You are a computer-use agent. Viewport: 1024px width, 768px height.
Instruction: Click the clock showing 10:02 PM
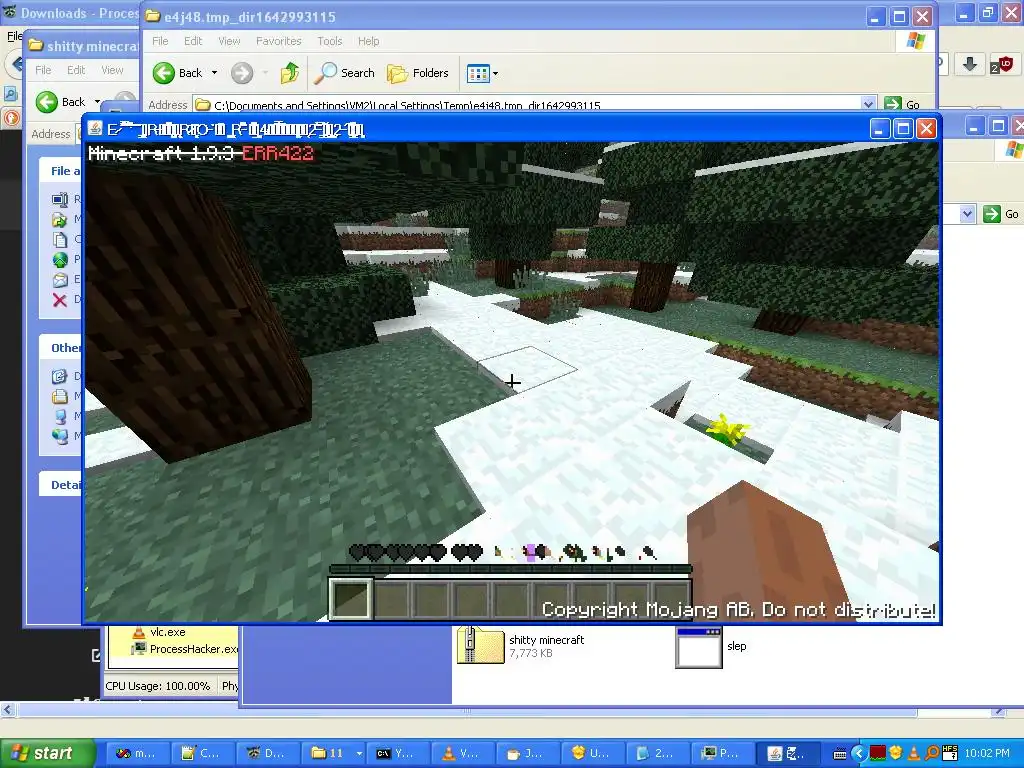(987, 754)
